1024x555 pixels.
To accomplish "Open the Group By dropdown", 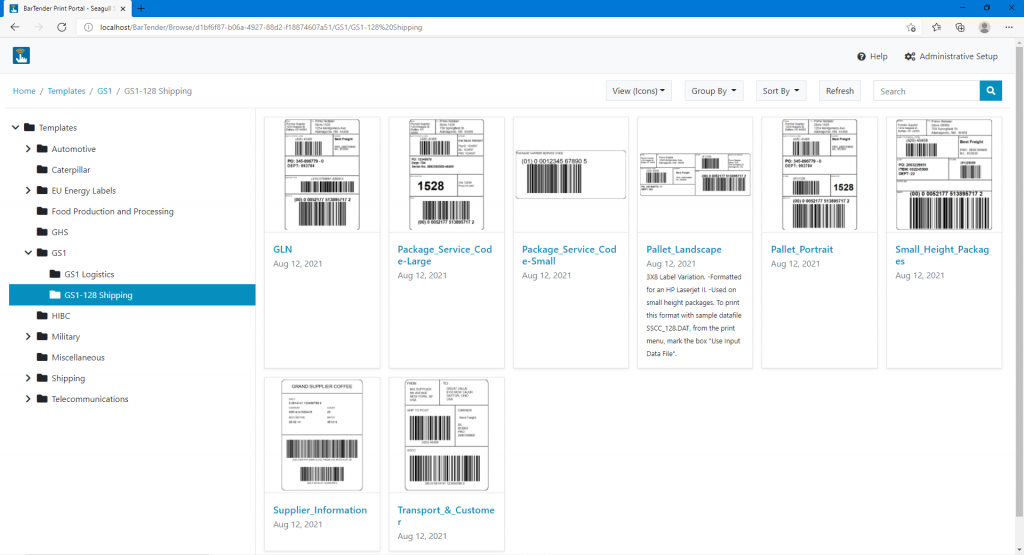I will tap(713, 91).
